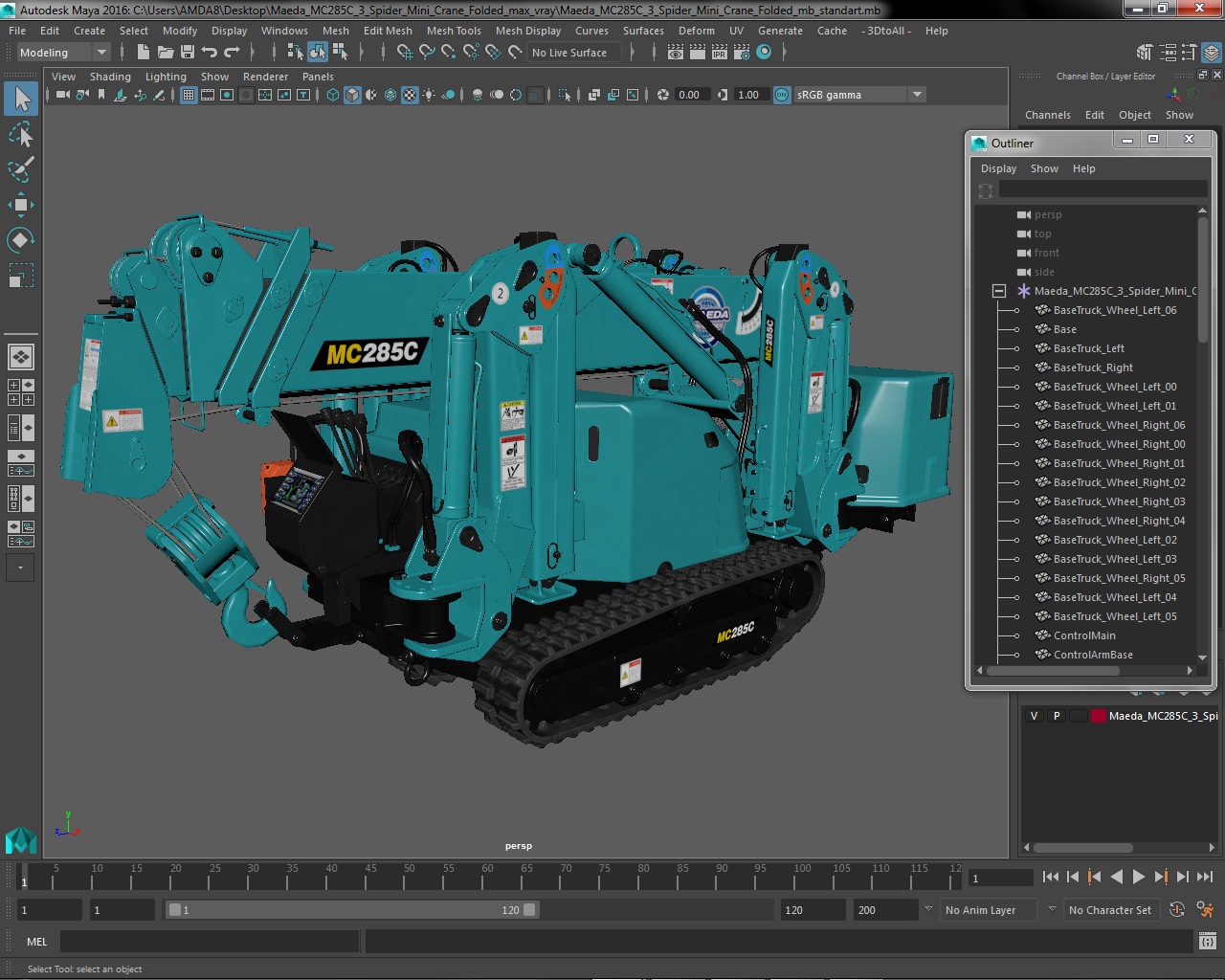Collapse the Maeda_MC285C_3_Spider_Mini group in Outliner

pos(999,291)
